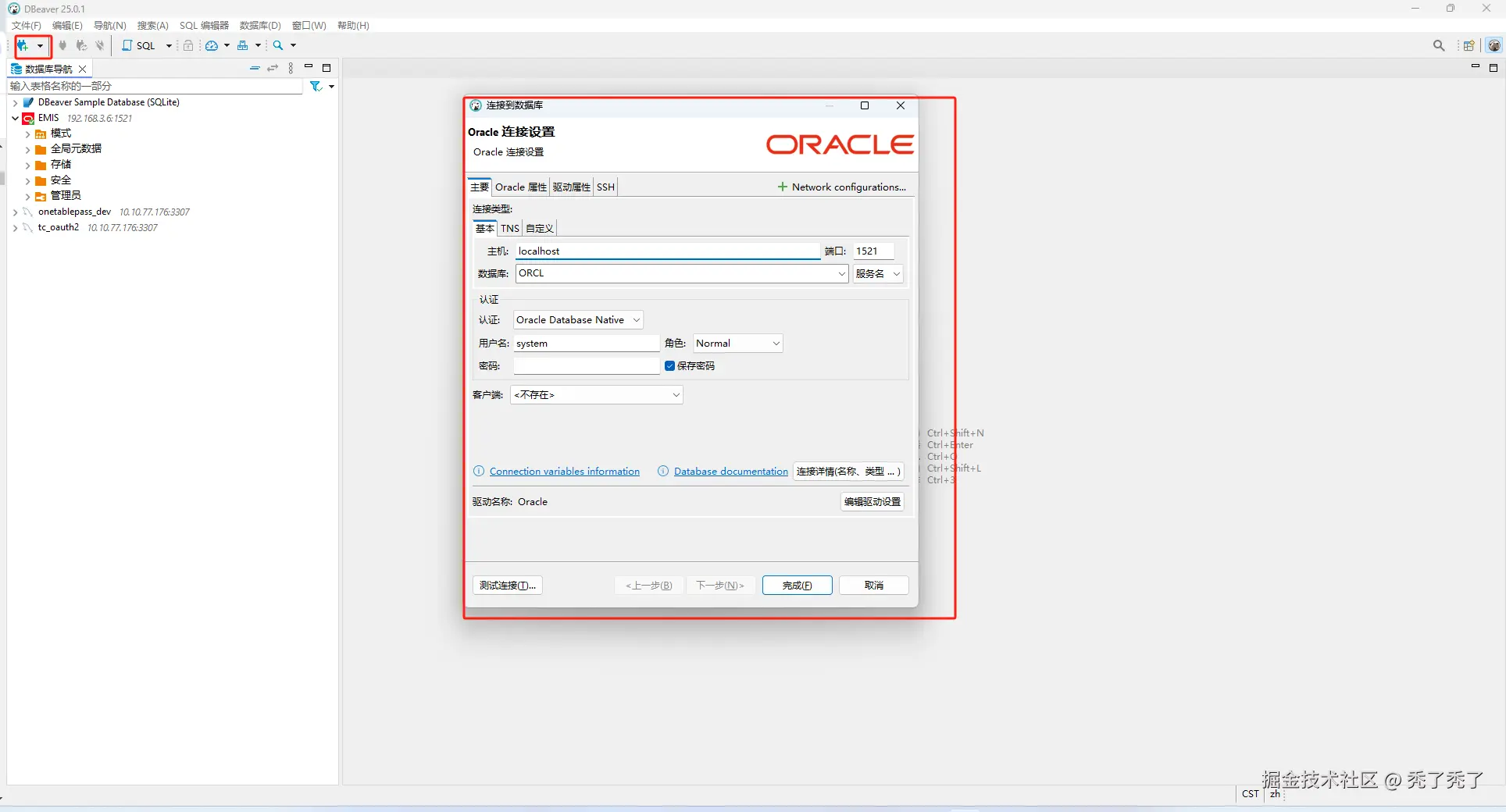This screenshot has height=812, width=1506.
Task: Maximize the database navigator panel
Action: 327,68
